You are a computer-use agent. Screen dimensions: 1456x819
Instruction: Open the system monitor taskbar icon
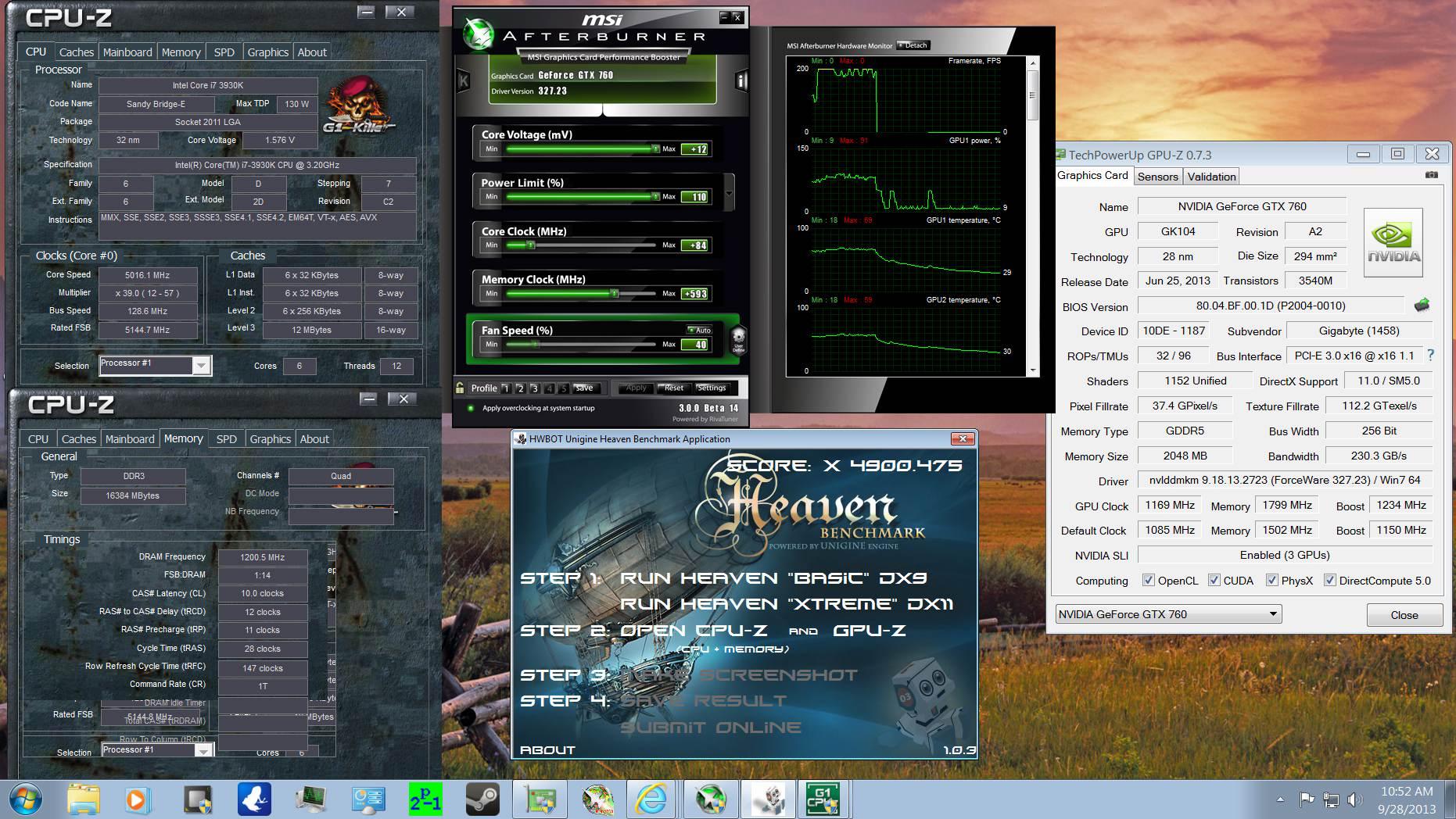(x=311, y=799)
